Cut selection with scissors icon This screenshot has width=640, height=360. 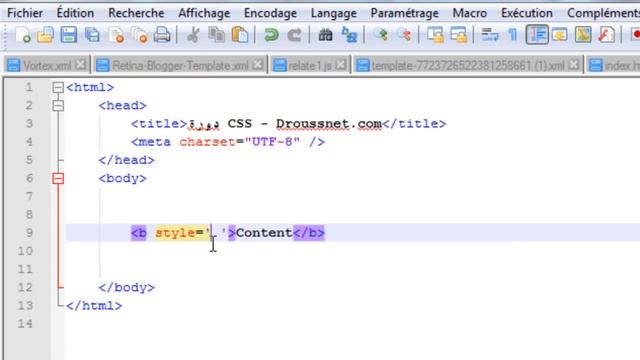[193, 35]
